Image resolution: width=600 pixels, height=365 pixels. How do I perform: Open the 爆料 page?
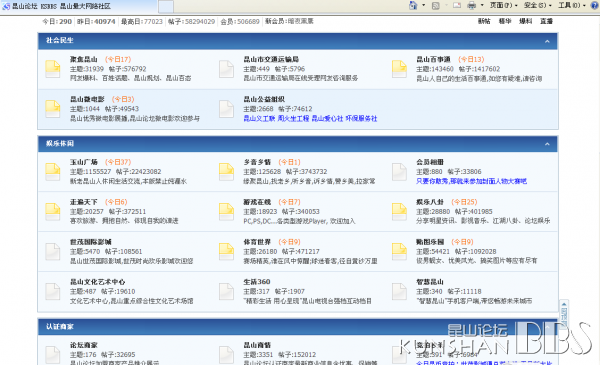pyautogui.click(x=525, y=21)
